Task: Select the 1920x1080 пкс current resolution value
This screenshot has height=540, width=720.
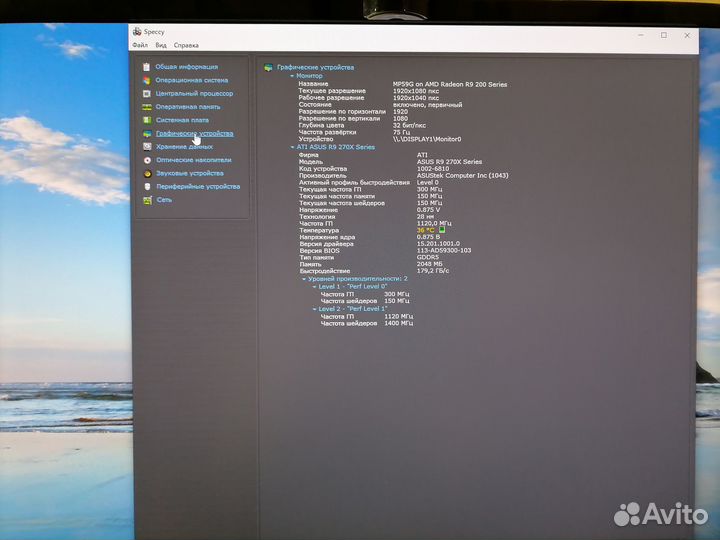Action: [x=416, y=91]
